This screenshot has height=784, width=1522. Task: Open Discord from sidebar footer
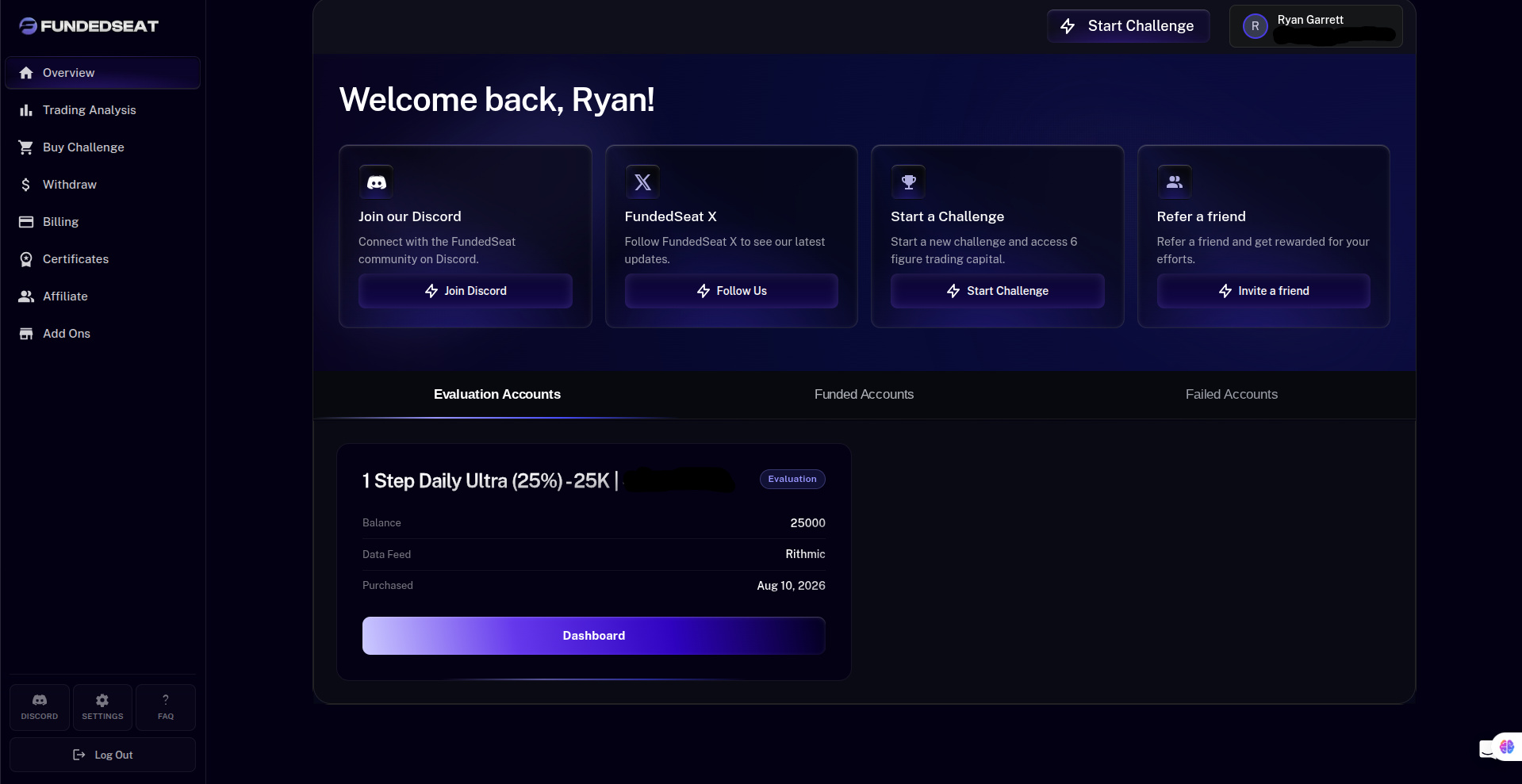tap(40, 707)
